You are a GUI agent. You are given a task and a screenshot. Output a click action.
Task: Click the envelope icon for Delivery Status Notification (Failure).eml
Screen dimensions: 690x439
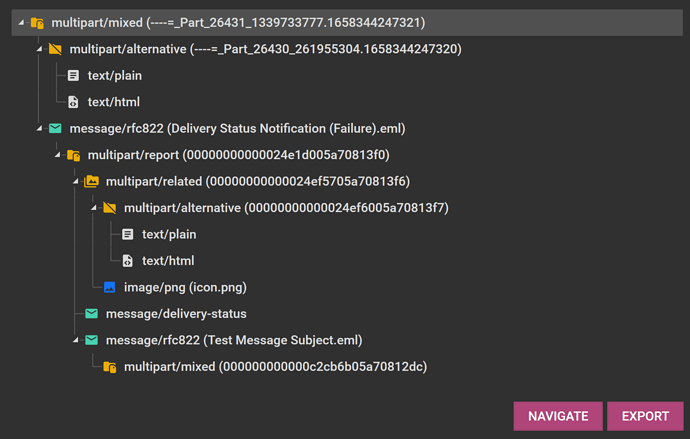coord(55,128)
